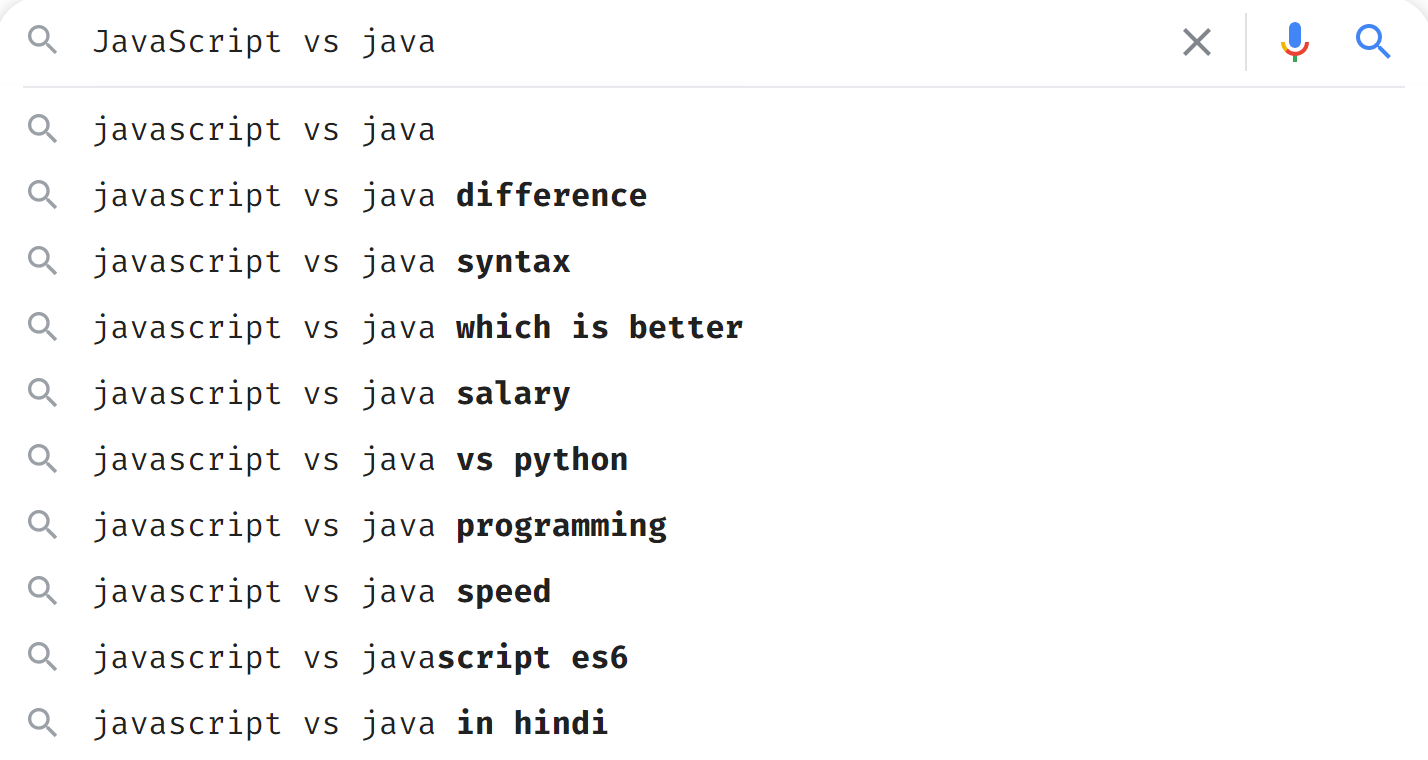The image size is (1428, 760).
Task: Pick 'javascript vs java speed' suggestion
Action: pyautogui.click(x=714, y=591)
